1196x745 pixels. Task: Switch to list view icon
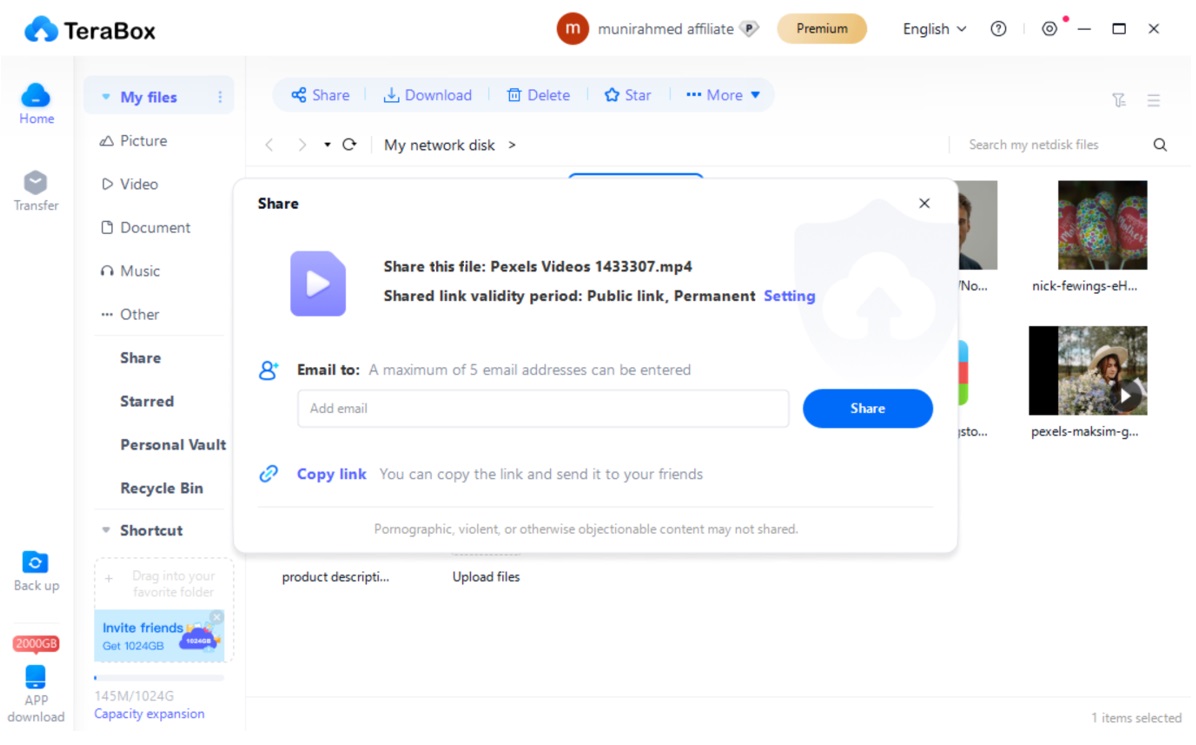click(x=1153, y=100)
